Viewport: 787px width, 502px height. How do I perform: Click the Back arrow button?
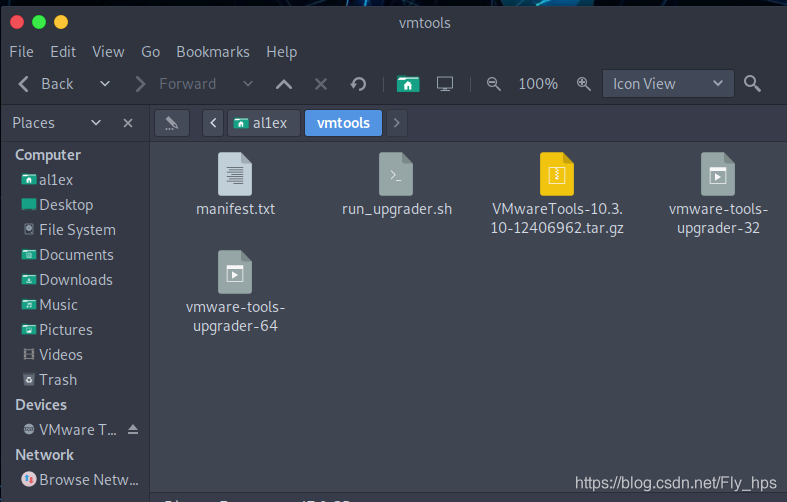(46, 84)
